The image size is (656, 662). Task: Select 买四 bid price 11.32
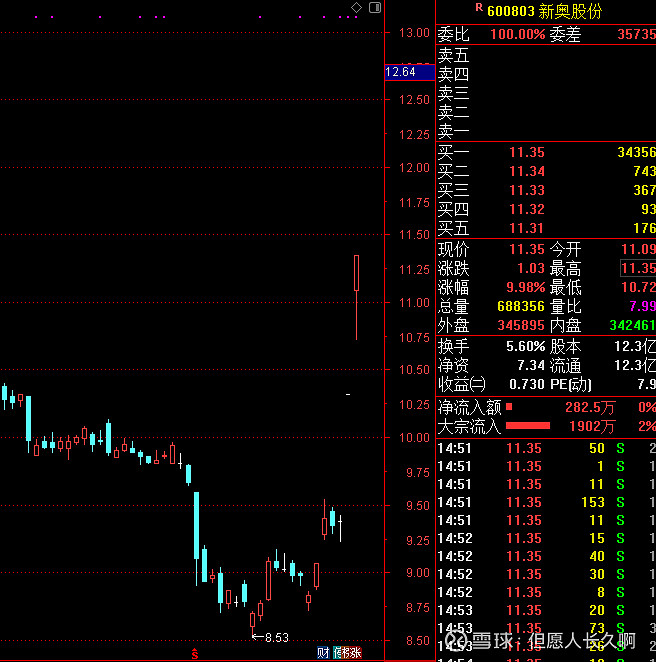point(527,209)
